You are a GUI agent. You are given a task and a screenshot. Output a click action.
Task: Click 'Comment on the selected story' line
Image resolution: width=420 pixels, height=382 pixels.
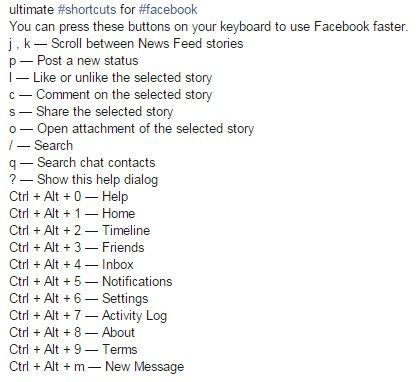coord(110,95)
